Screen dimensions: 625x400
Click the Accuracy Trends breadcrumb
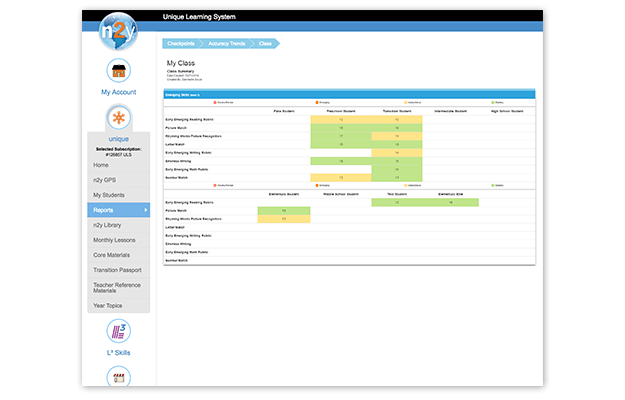pos(226,43)
